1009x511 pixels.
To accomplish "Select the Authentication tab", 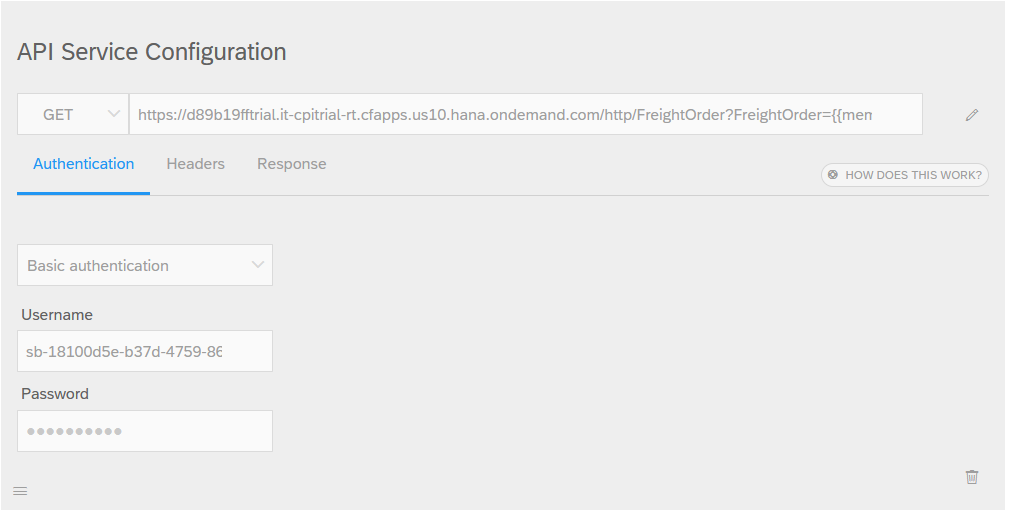I will click(84, 164).
